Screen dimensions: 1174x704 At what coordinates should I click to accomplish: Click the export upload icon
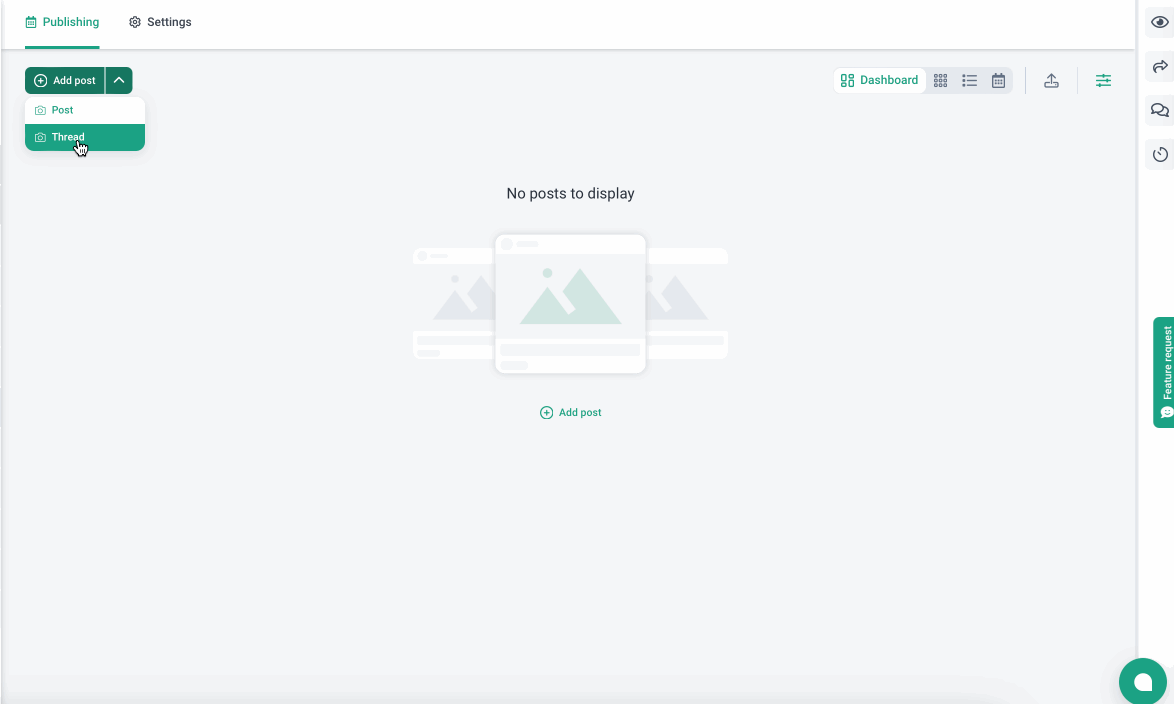point(1051,81)
